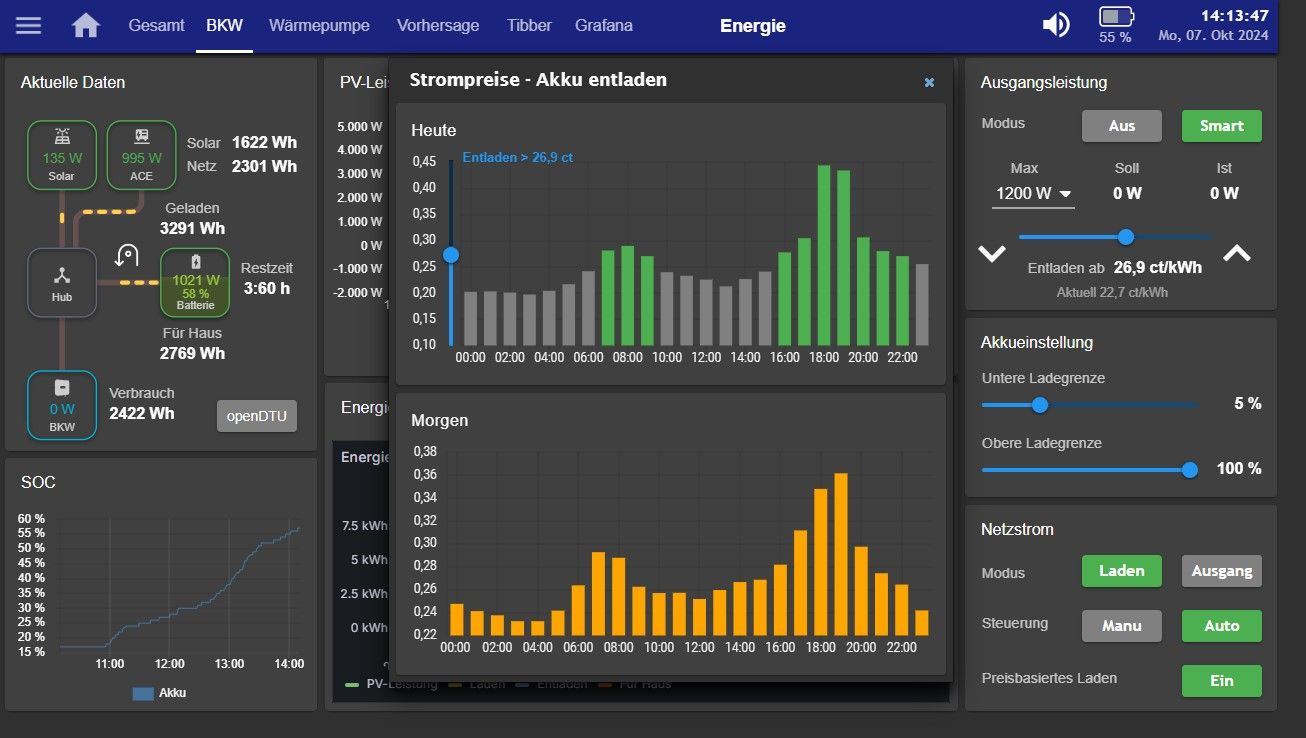
Task: Click the Ist 0 W value
Action: pos(1224,193)
